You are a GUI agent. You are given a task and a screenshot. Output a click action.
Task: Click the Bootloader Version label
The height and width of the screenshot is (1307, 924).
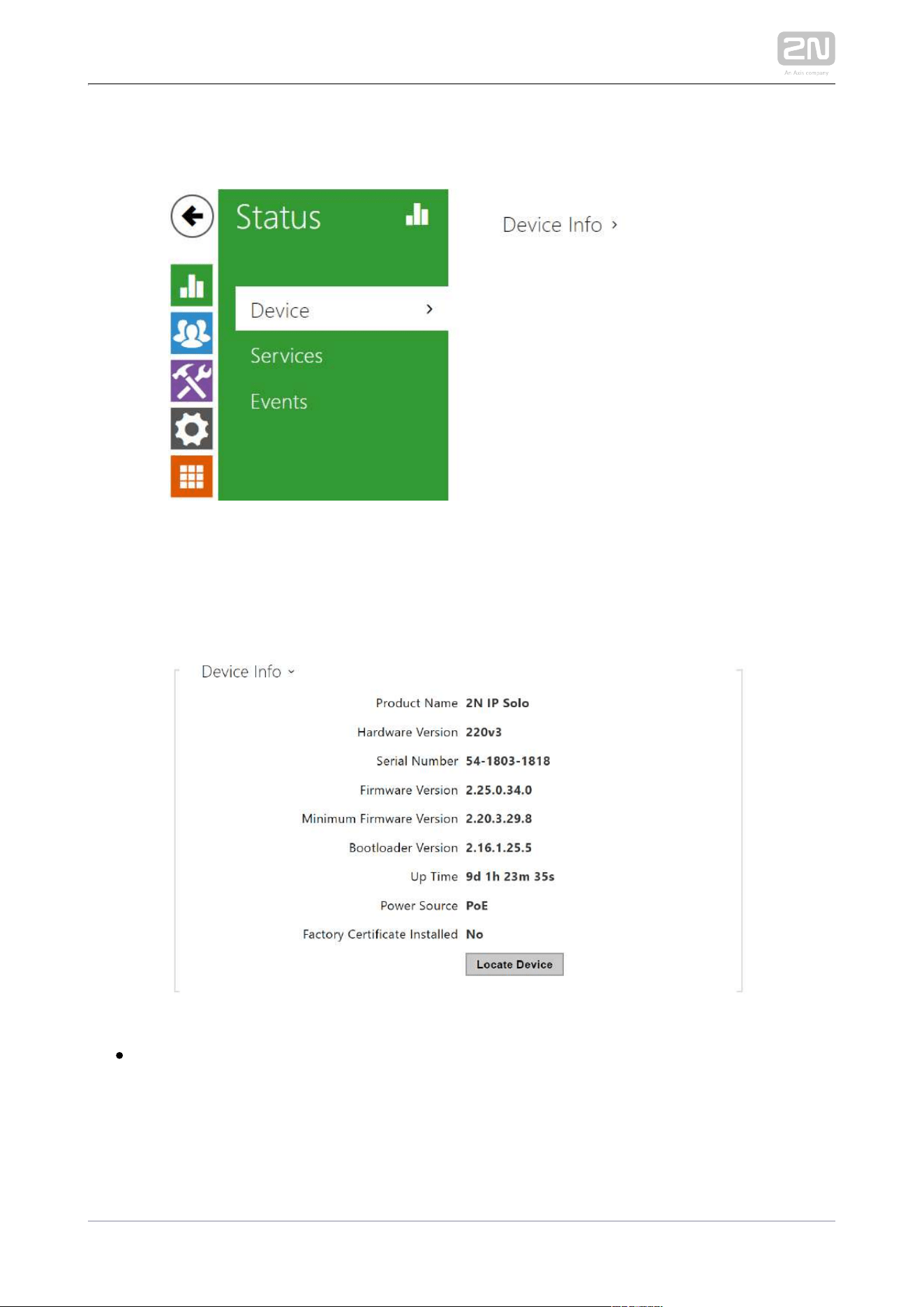[403, 848]
